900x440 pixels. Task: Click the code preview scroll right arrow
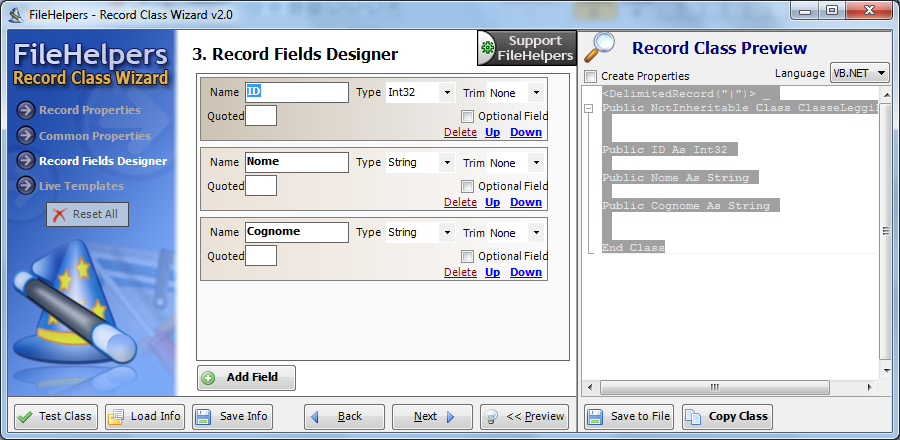tap(870, 388)
